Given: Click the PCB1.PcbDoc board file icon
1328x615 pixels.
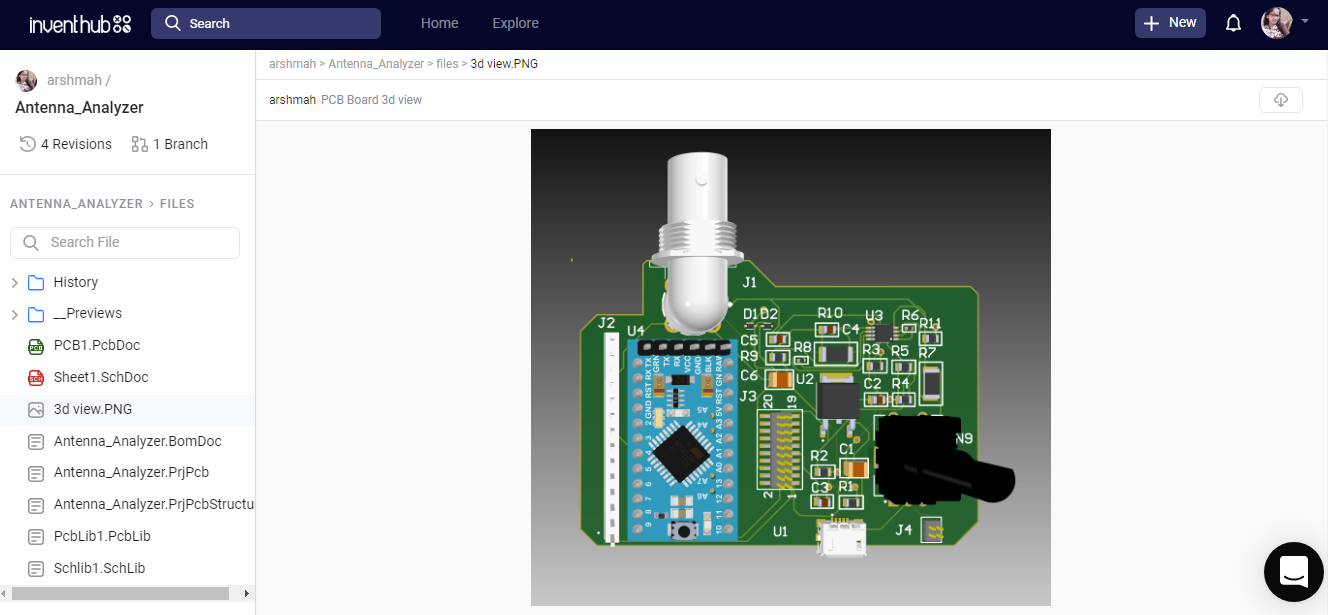Looking at the screenshot, I should [36, 345].
